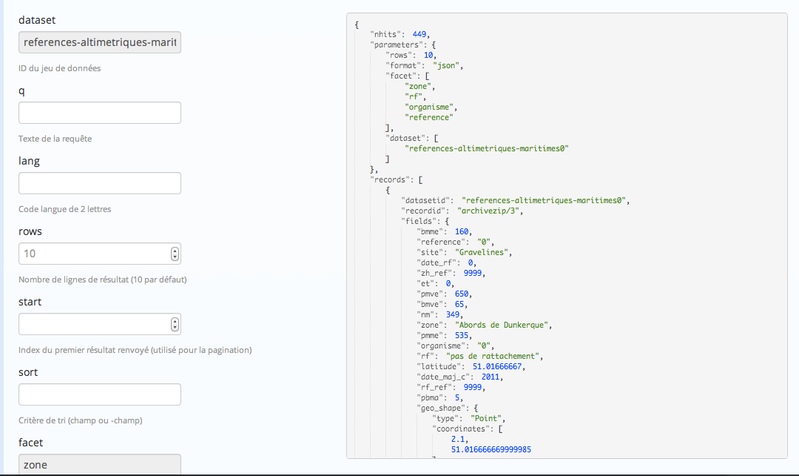This screenshot has width=799, height=476.
Task: Click the latitude value 51.01666667
Action: pyautogui.click(x=497, y=366)
